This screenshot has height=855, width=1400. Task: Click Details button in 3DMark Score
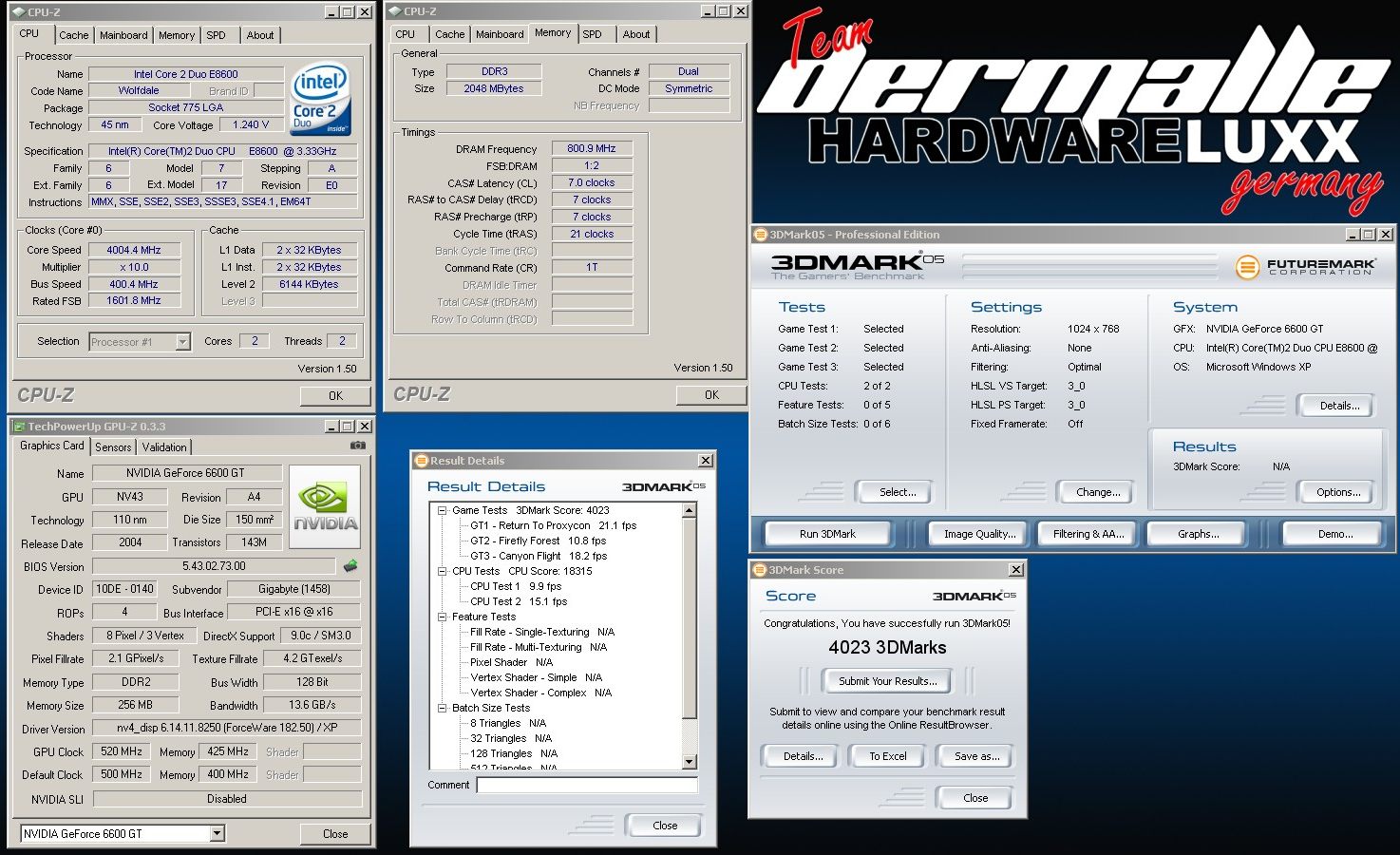(x=803, y=756)
